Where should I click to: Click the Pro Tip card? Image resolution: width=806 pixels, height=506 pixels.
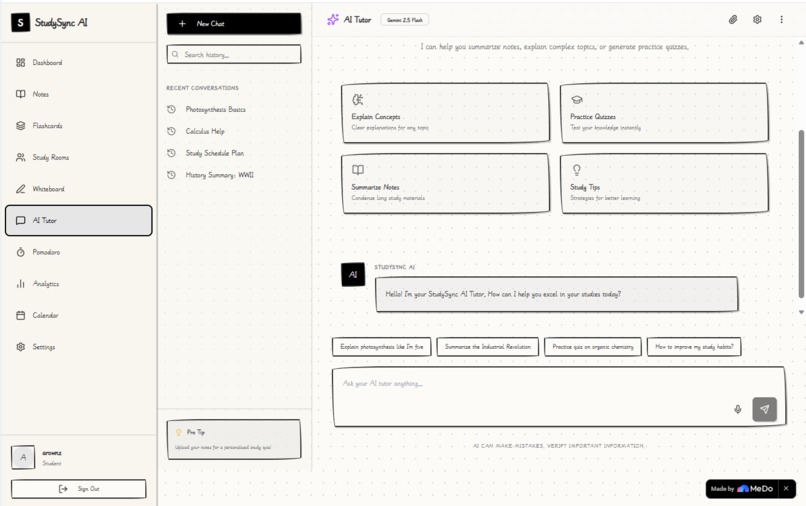point(234,439)
